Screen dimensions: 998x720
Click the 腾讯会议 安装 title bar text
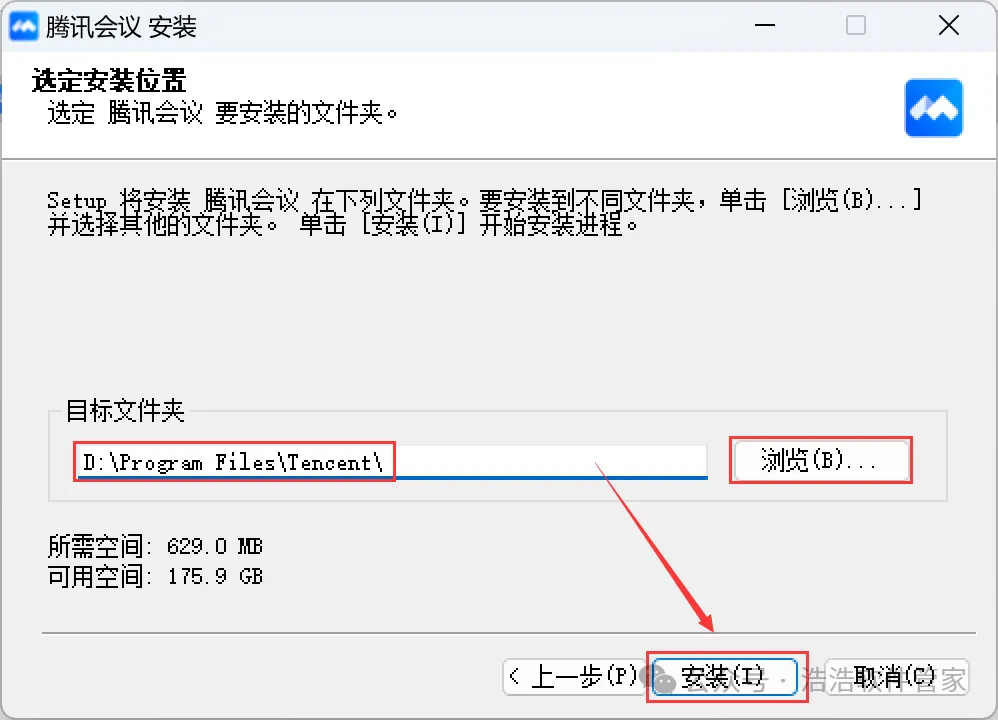(x=121, y=27)
